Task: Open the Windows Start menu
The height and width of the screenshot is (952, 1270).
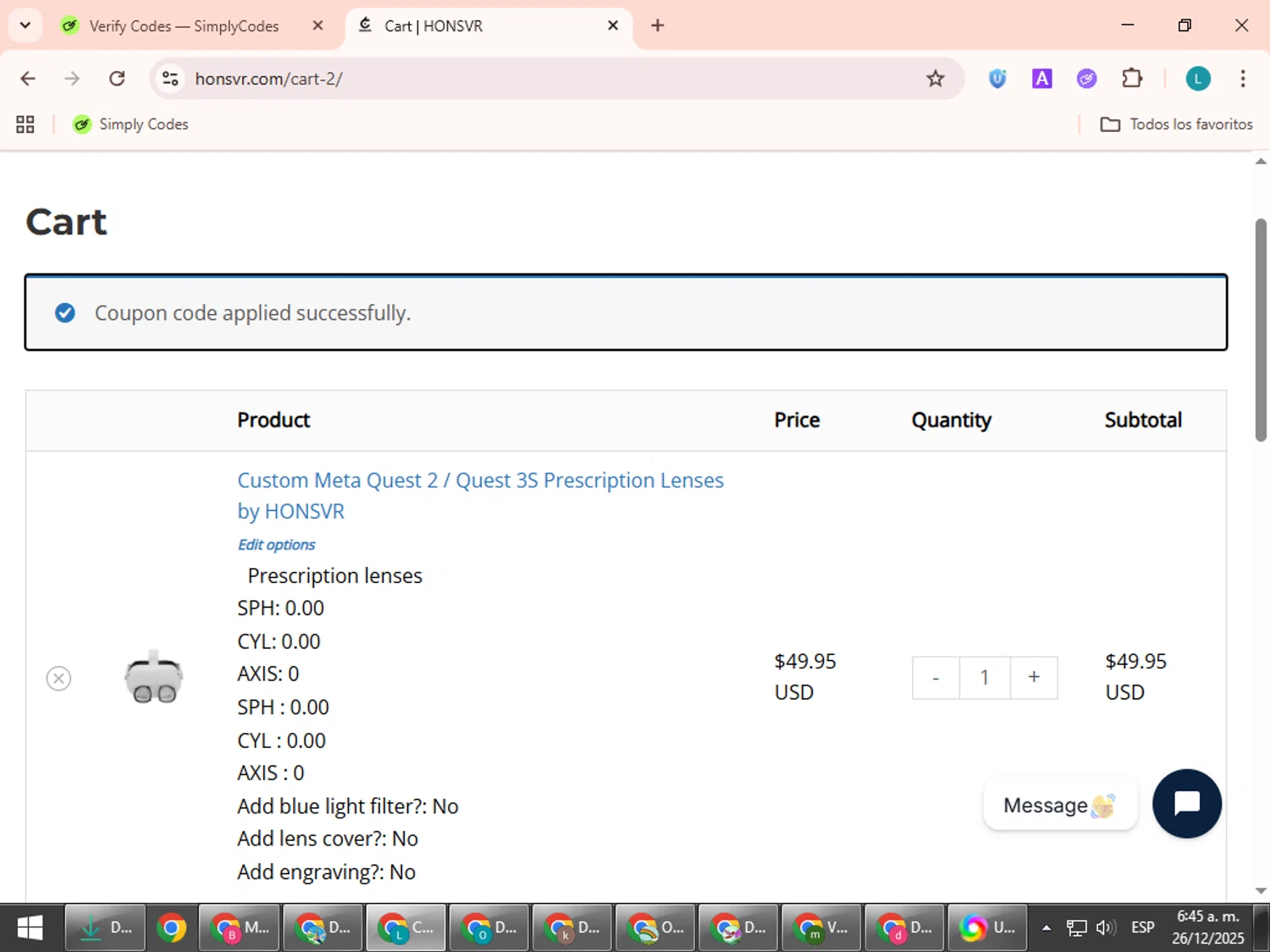Action: [30, 928]
